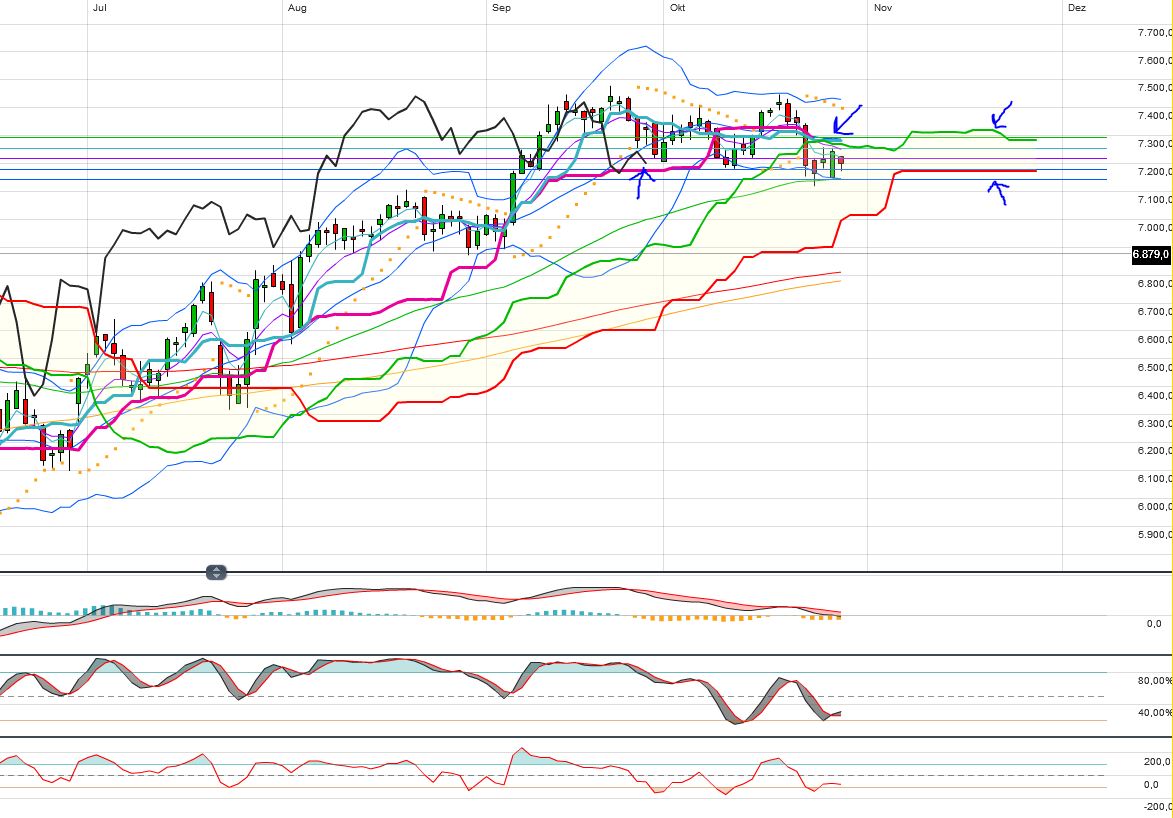Click the Okt label on the time axis
The height and width of the screenshot is (818, 1173).
pyautogui.click(x=677, y=7)
